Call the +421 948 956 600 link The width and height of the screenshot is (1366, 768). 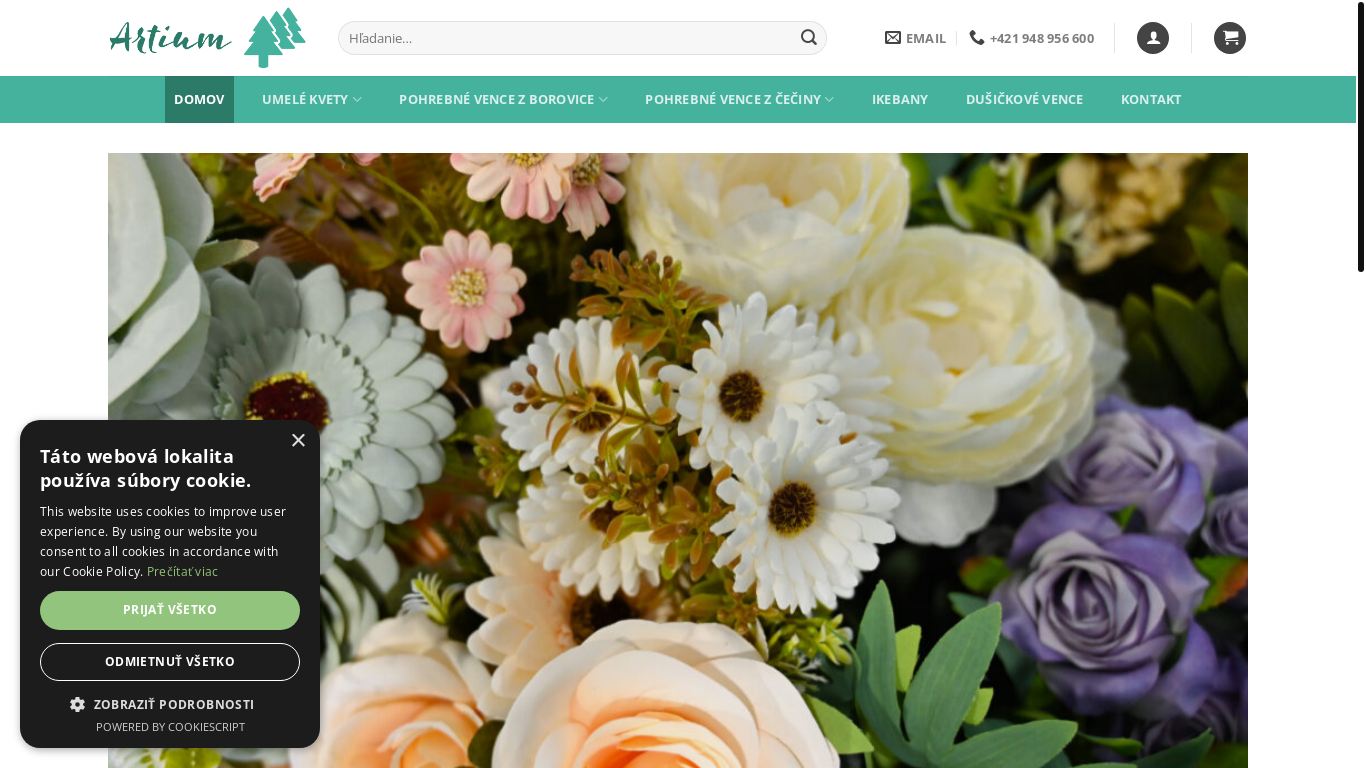point(1031,38)
